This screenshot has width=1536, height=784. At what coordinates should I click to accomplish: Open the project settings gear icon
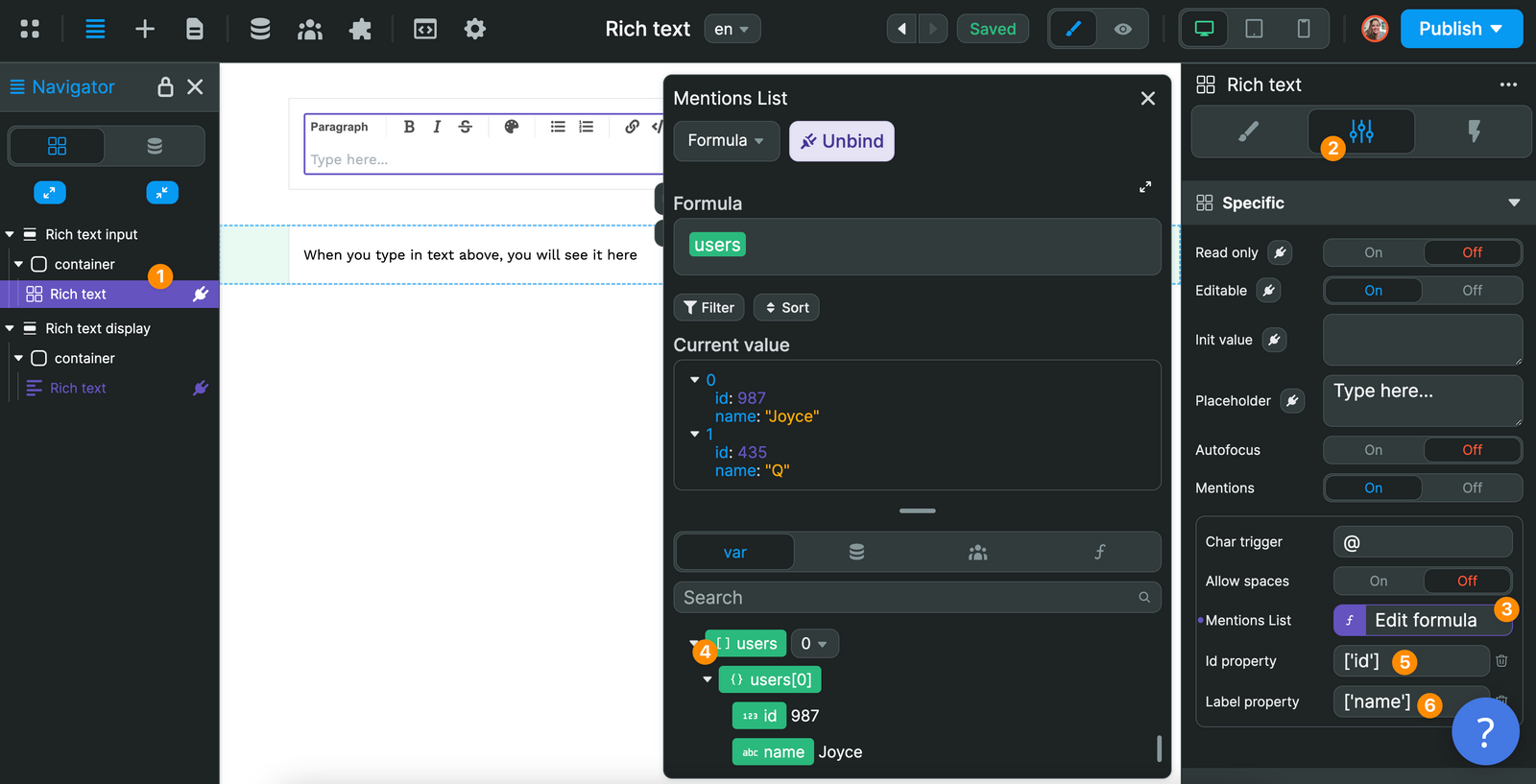tap(475, 29)
